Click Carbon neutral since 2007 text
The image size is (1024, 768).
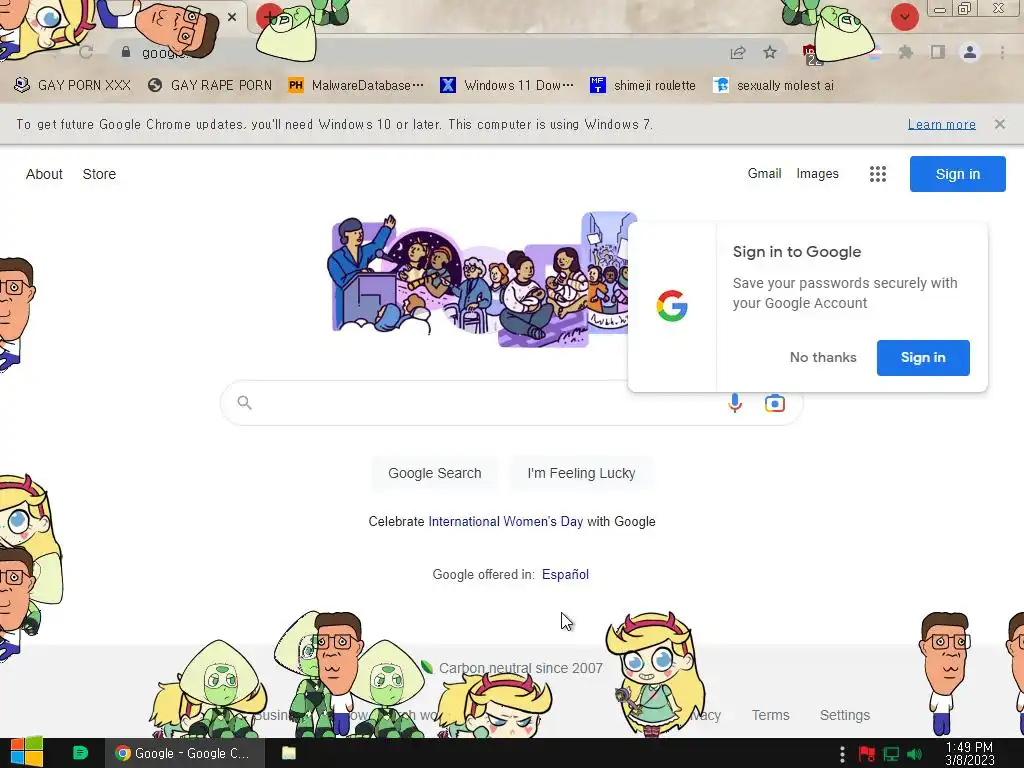point(520,668)
